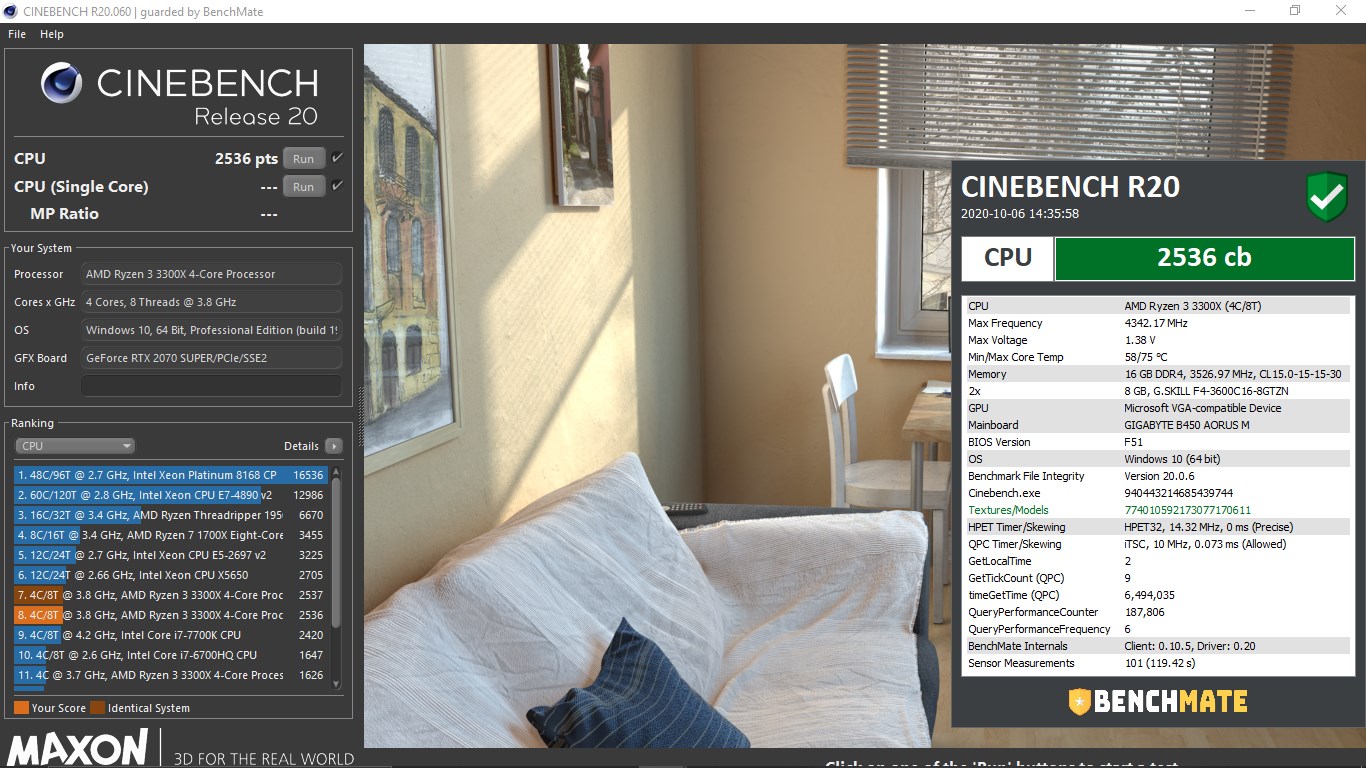Screen dimensions: 1366x768
Task: Select the Xeon Platinum 8168 ranking row
Action: pos(172,475)
